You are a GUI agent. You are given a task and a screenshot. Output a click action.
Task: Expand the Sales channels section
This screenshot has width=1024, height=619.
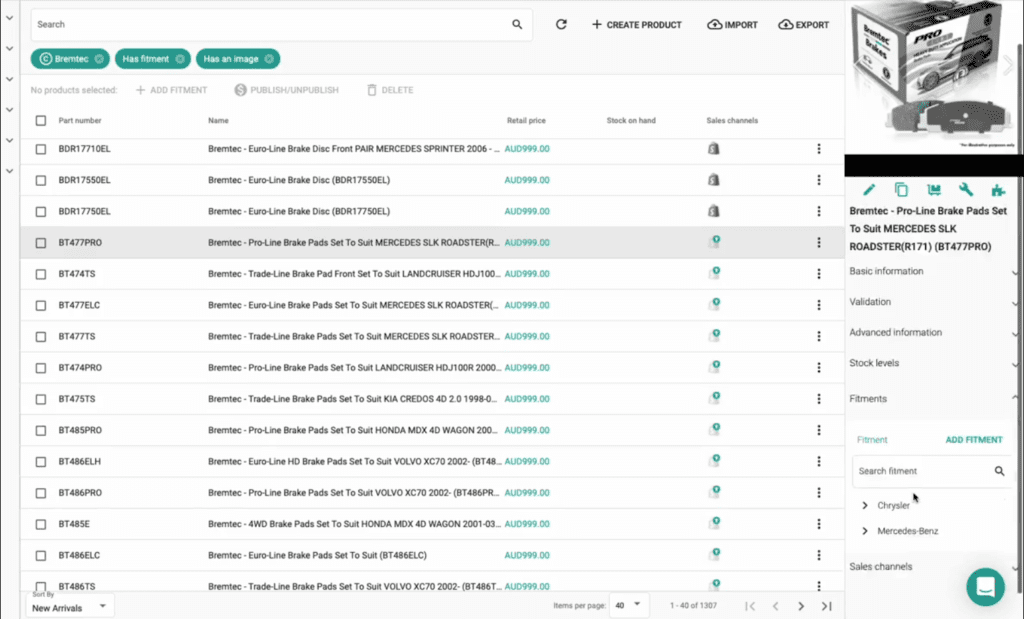[933, 566]
